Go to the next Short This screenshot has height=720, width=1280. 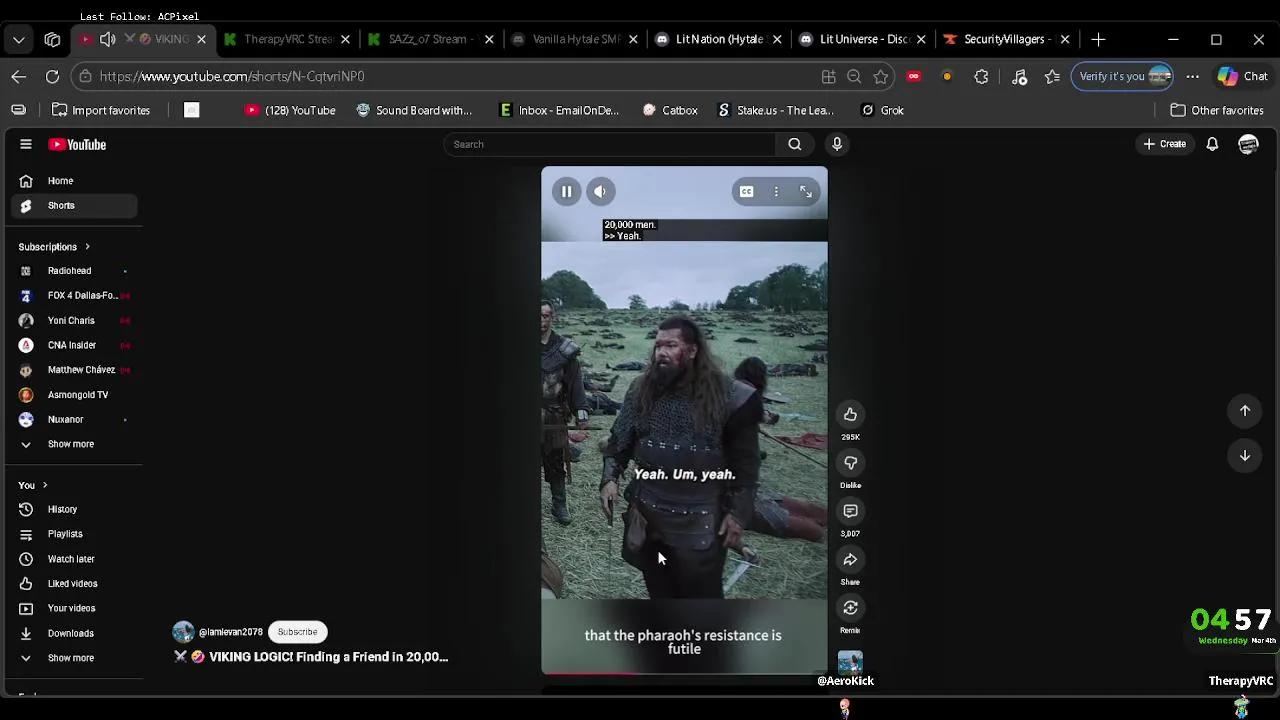coord(1245,456)
